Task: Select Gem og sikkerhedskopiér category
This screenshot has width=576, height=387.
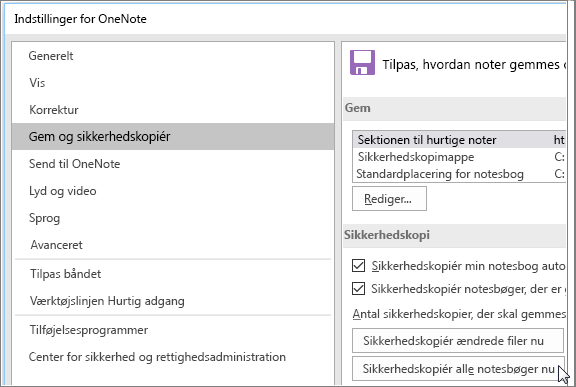Action: tap(173, 137)
